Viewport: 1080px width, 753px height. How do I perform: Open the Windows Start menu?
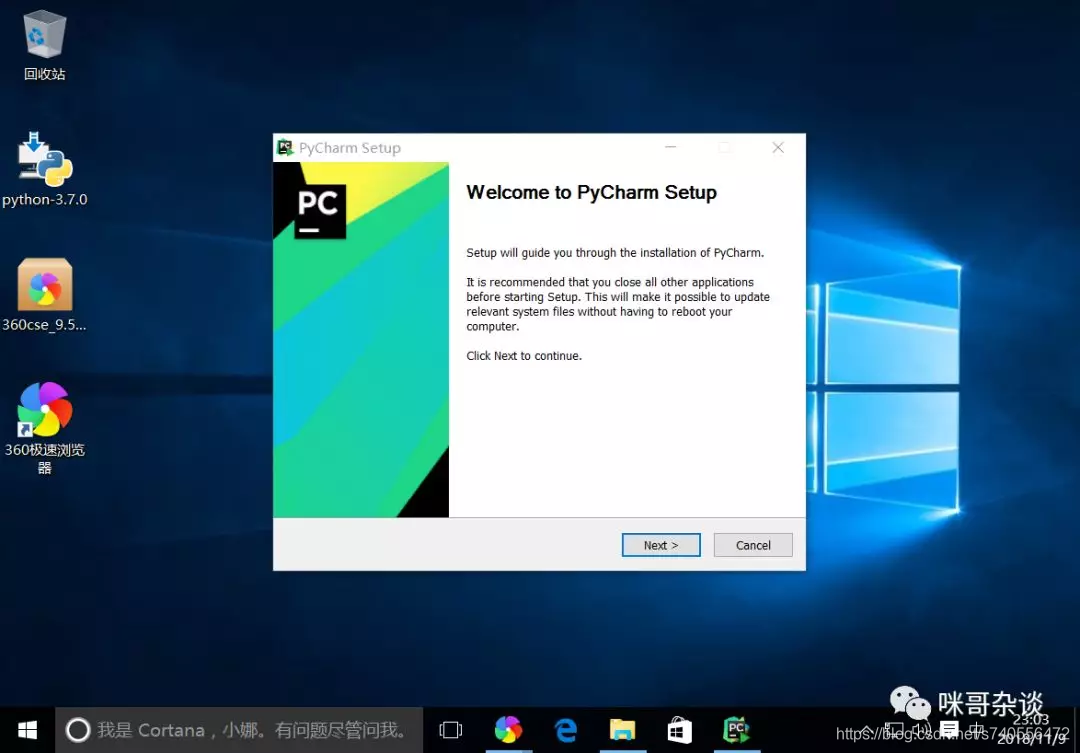point(27,730)
